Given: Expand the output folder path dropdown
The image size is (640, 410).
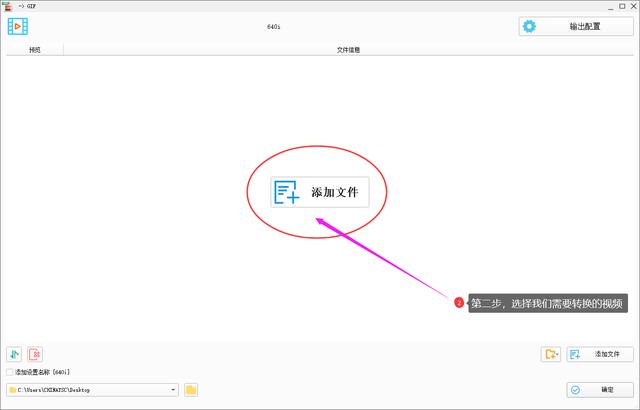Looking at the screenshot, I should pos(173,389).
